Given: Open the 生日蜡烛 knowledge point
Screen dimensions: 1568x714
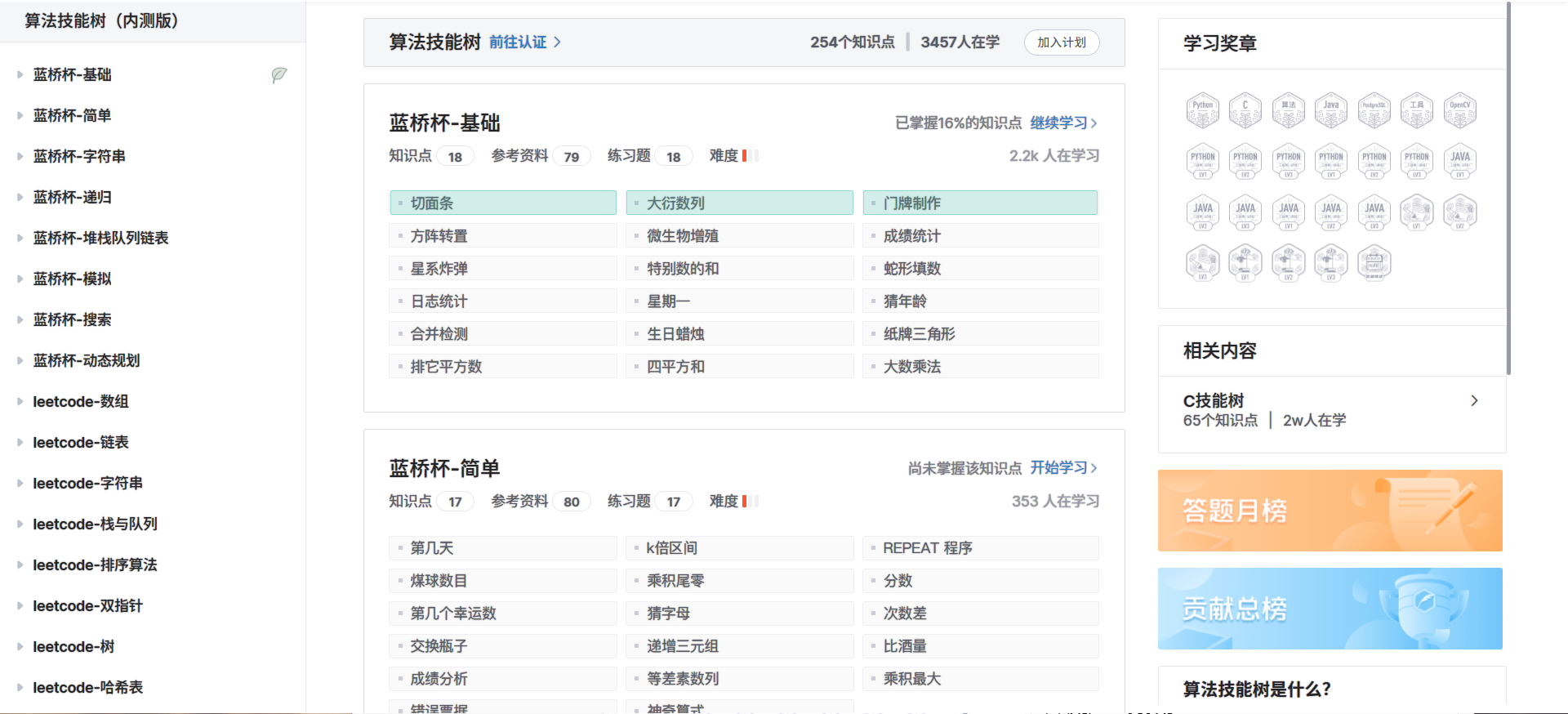Looking at the screenshot, I should 740,333.
